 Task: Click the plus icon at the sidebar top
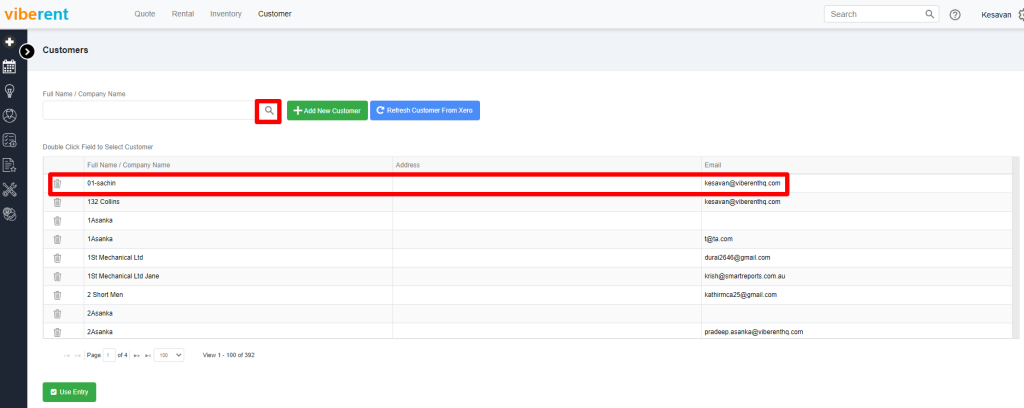9,43
